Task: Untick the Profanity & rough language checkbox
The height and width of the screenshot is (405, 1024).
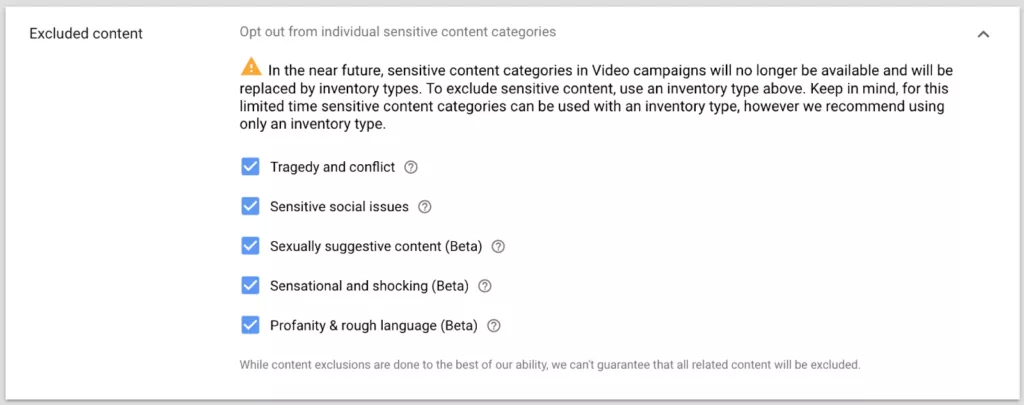Action: pyautogui.click(x=250, y=325)
